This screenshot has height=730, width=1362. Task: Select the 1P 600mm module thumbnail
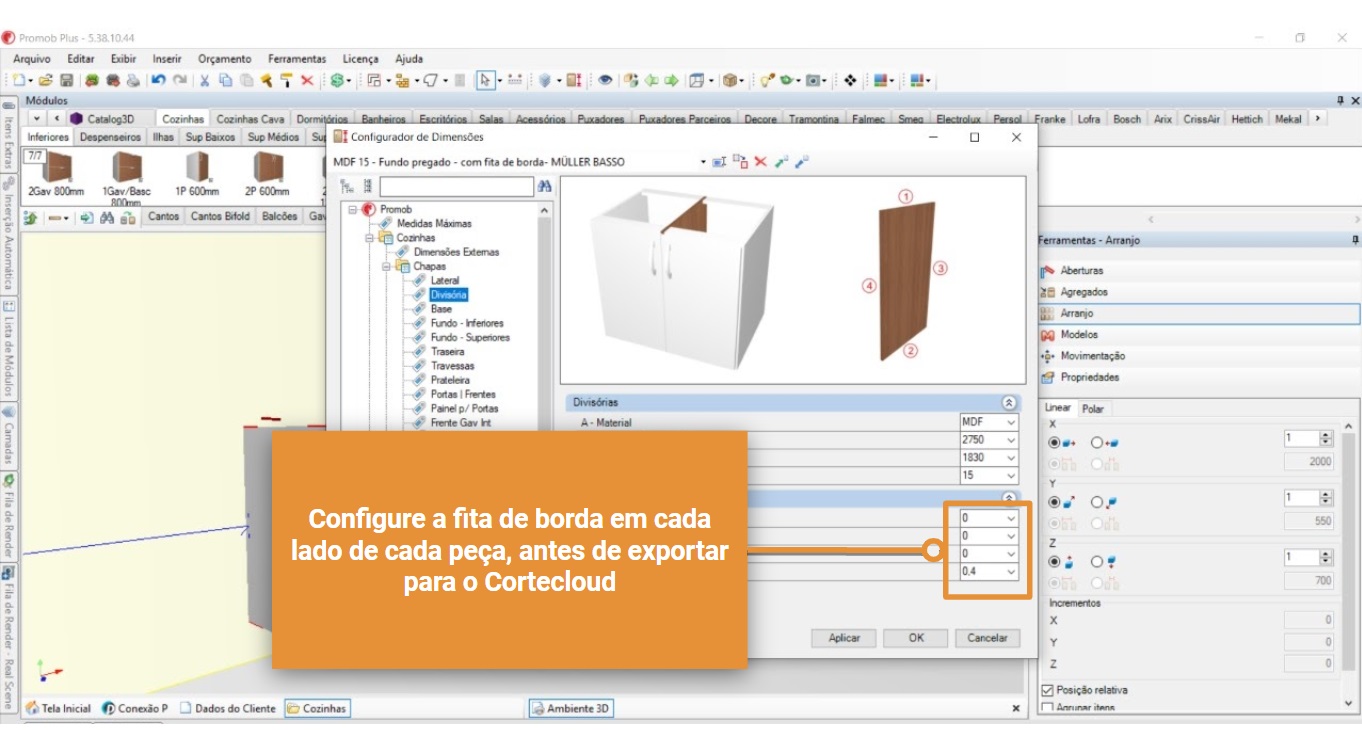pos(197,173)
